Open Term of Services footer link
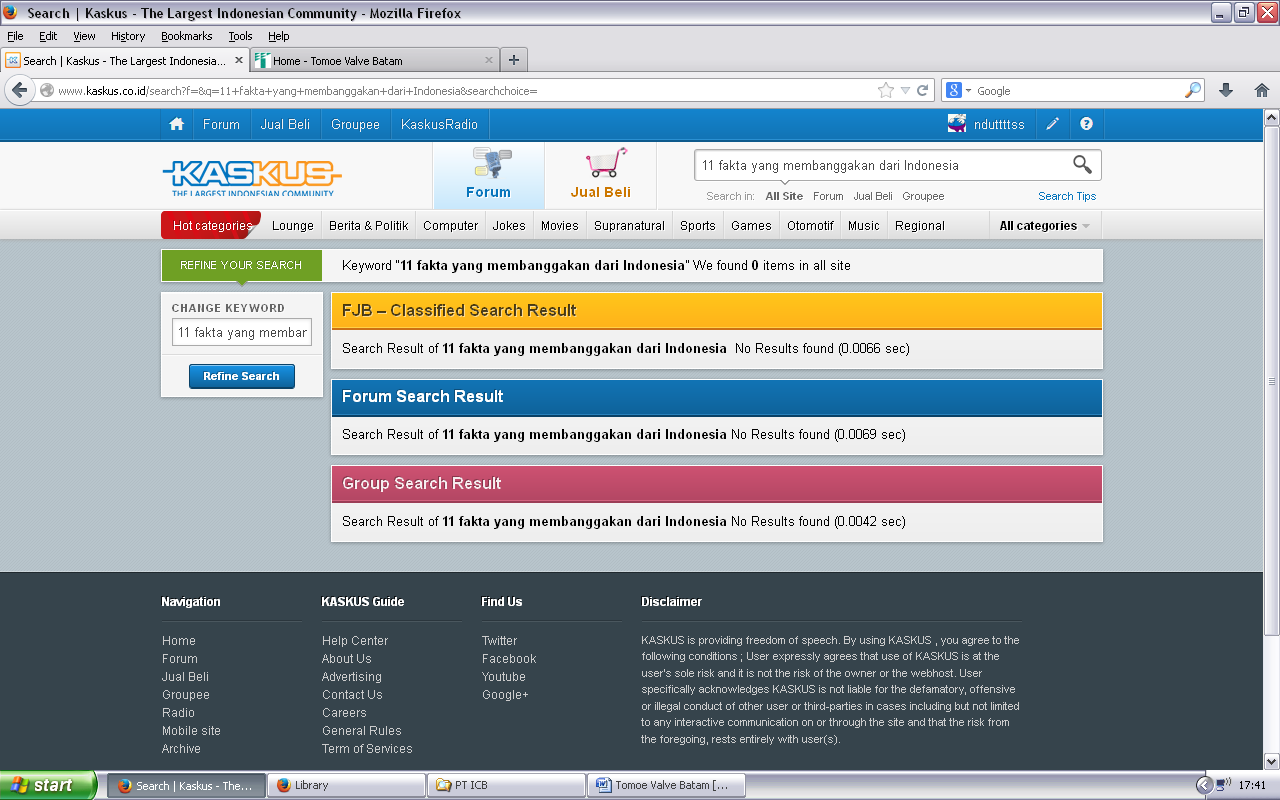 (367, 749)
